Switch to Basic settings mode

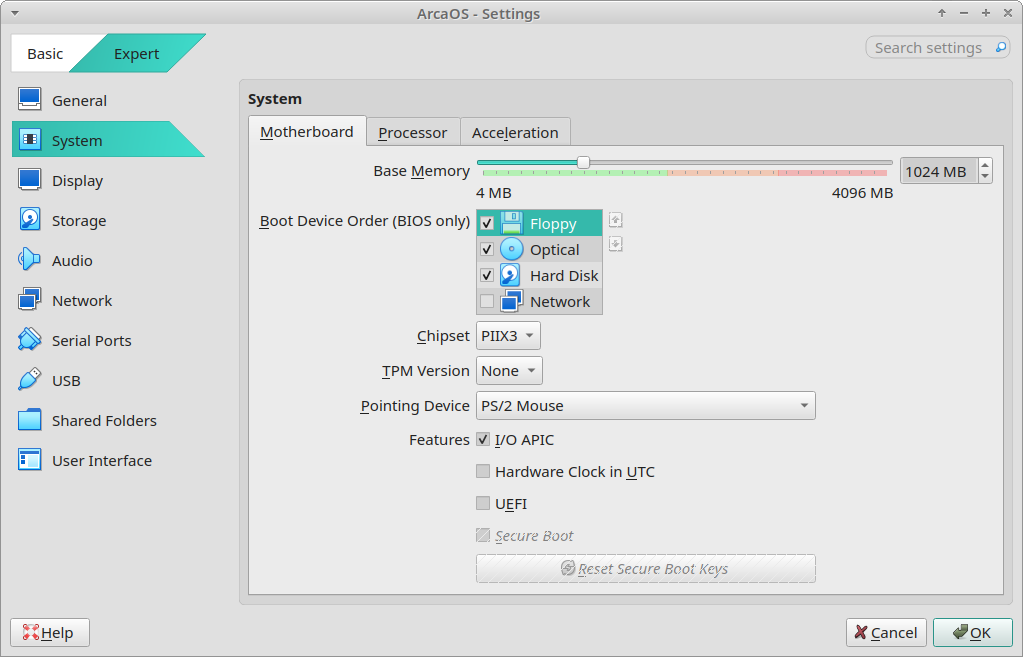point(45,53)
